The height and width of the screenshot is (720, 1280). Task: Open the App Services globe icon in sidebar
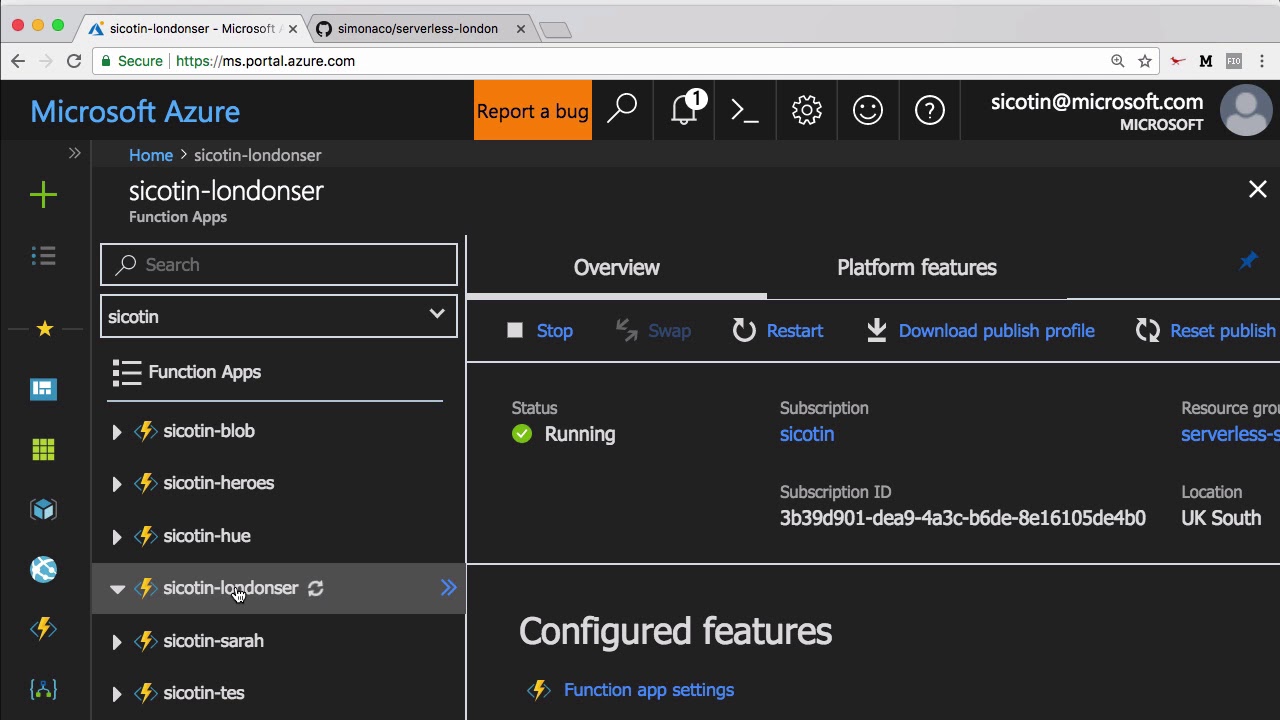pos(43,570)
